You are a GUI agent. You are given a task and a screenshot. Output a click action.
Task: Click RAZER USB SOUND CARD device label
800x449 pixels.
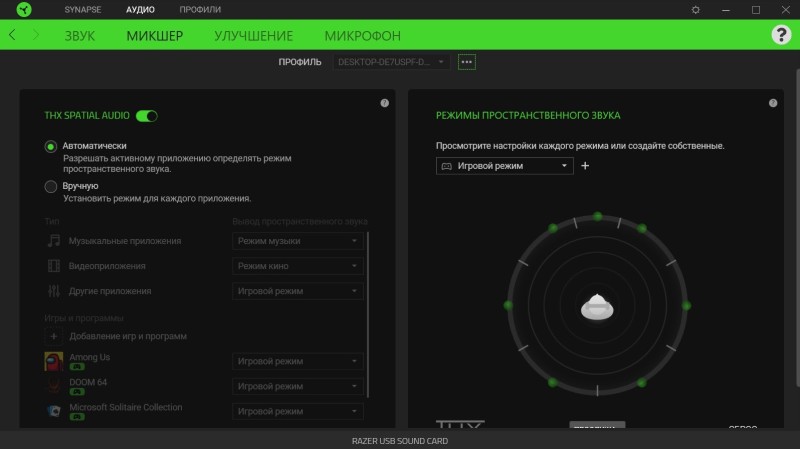pyautogui.click(x=400, y=441)
